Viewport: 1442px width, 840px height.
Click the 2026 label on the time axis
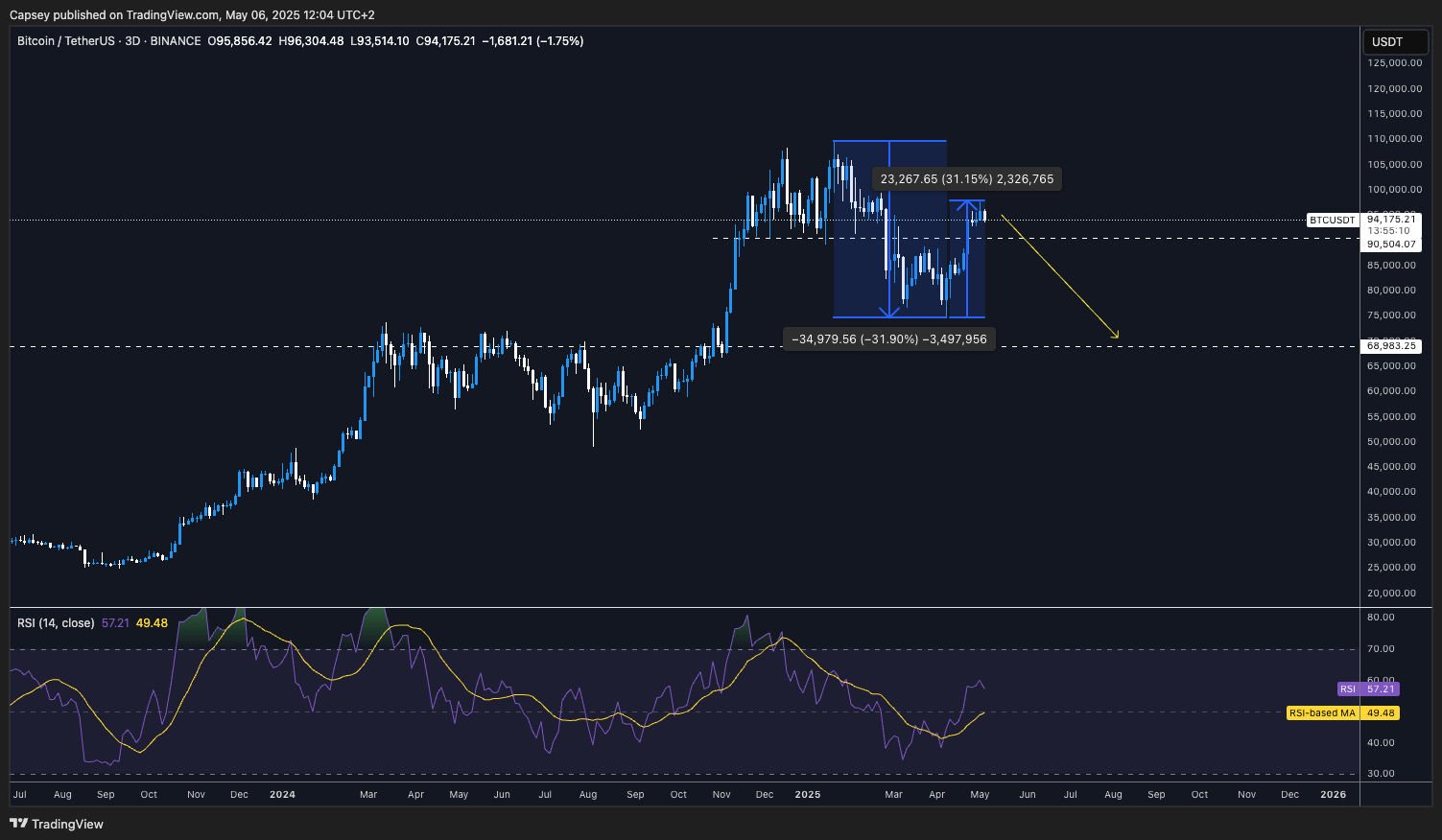pos(1333,794)
